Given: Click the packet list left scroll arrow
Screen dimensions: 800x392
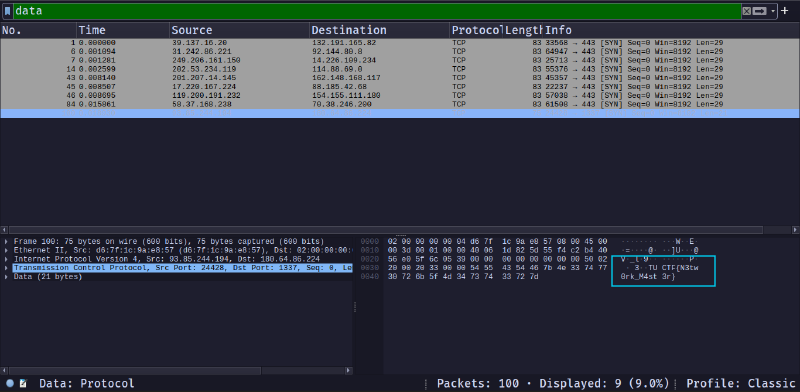Looking at the screenshot, I should click(4, 230).
